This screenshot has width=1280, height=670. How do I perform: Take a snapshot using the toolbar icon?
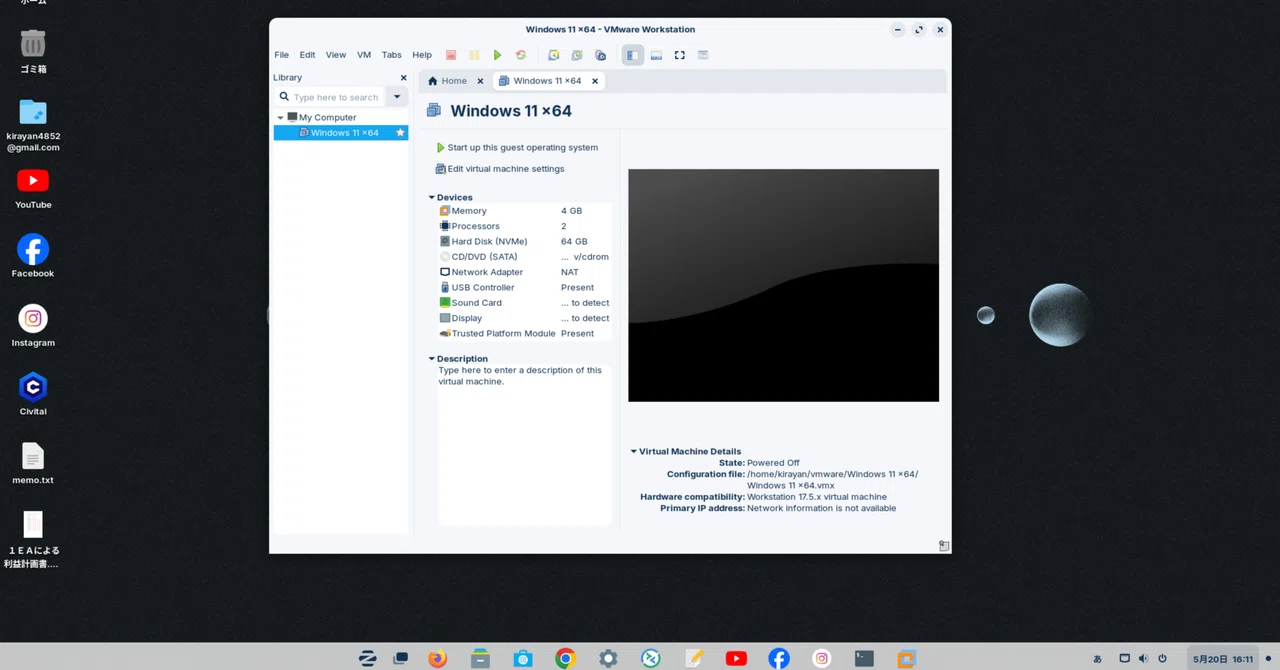click(553, 55)
